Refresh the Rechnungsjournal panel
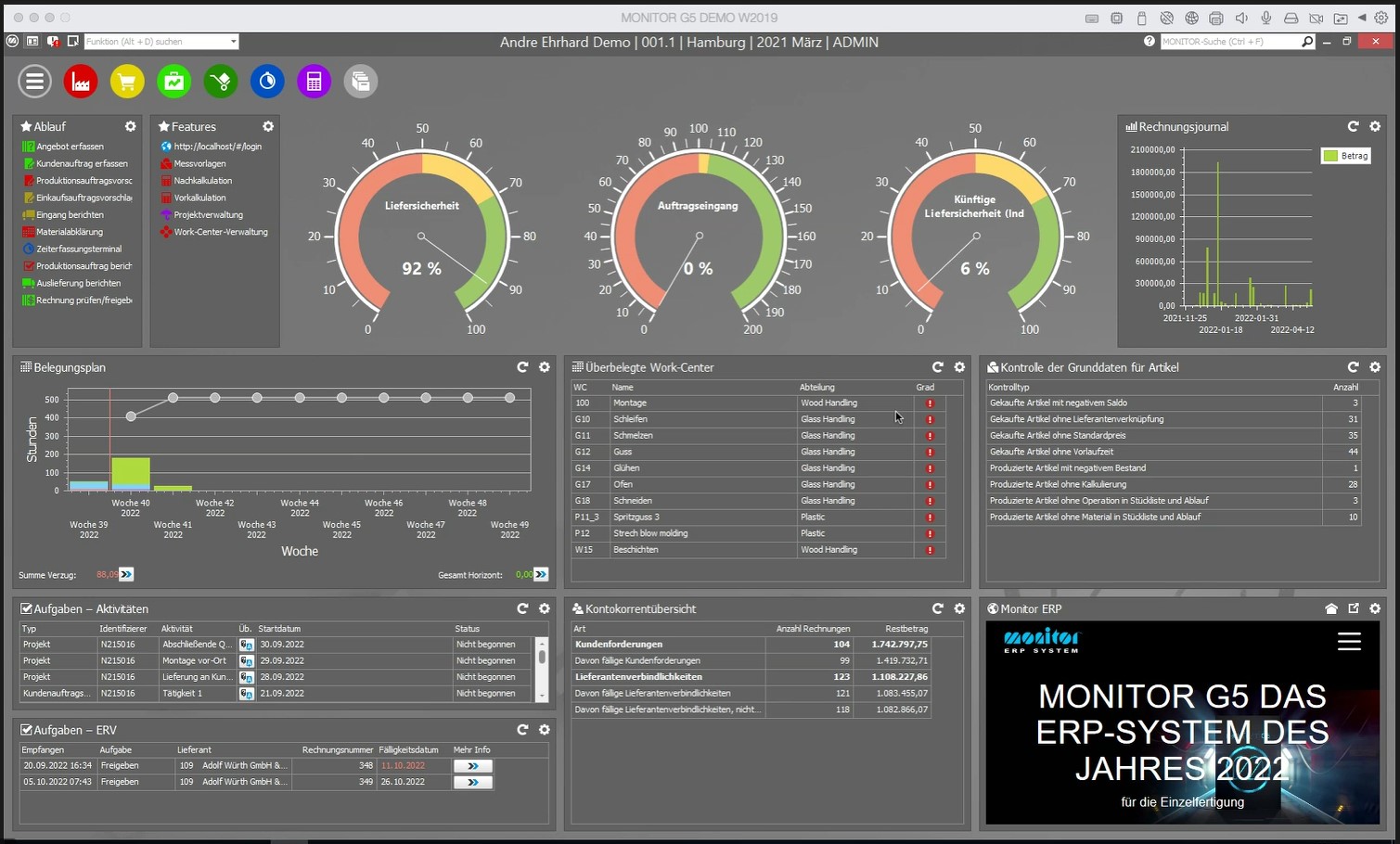1400x844 pixels. (x=1353, y=126)
